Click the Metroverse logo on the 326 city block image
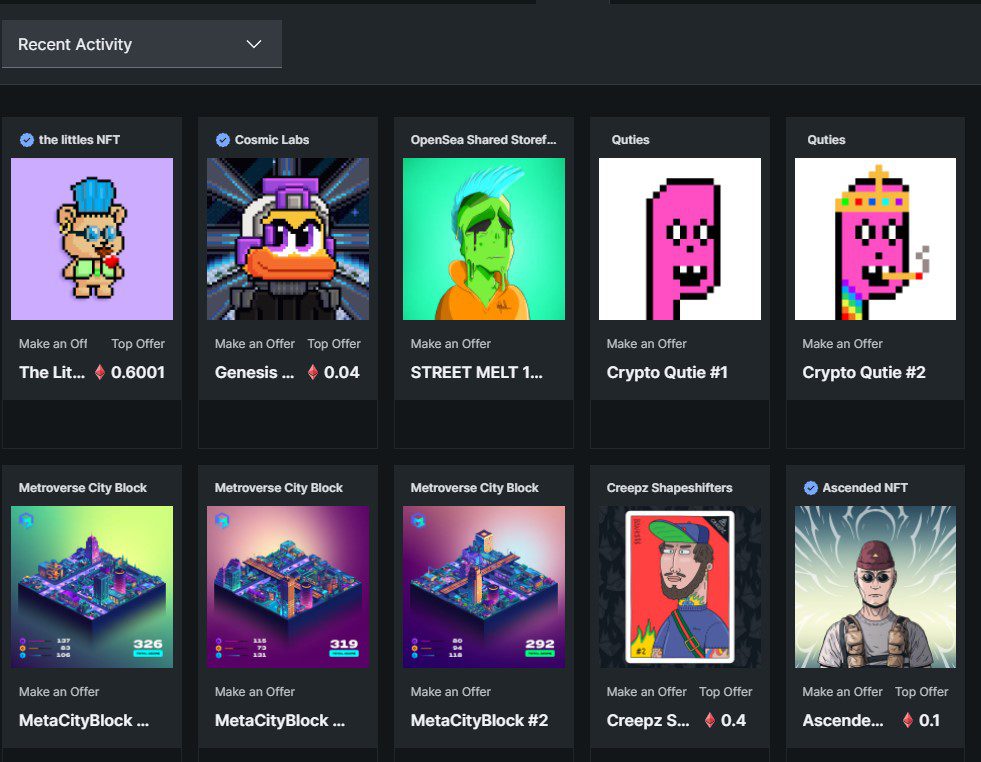Viewport: 981px width, 762px height. (x=26, y=520)
